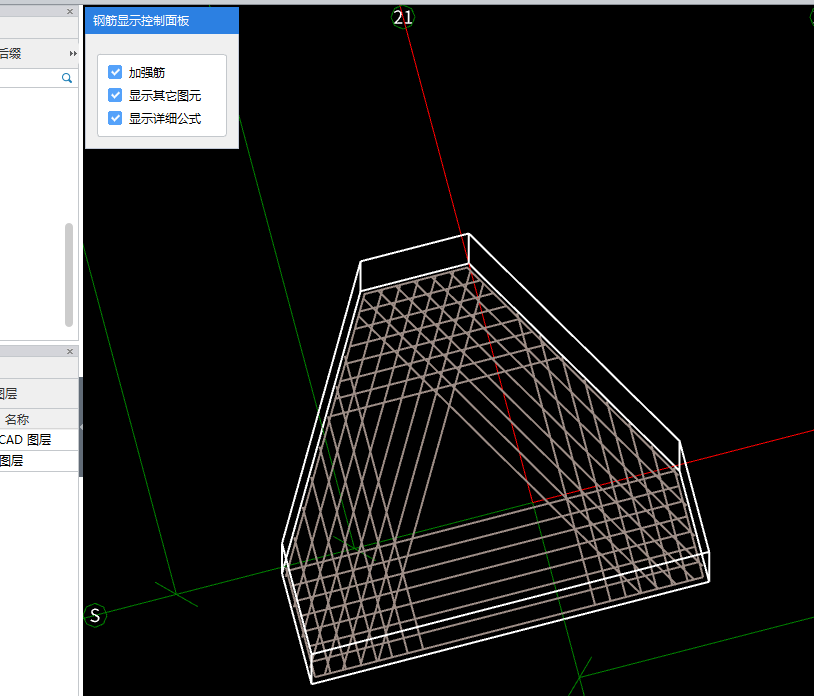Click the search magnifier icon
Screen dimensions: 814x696
67,78
